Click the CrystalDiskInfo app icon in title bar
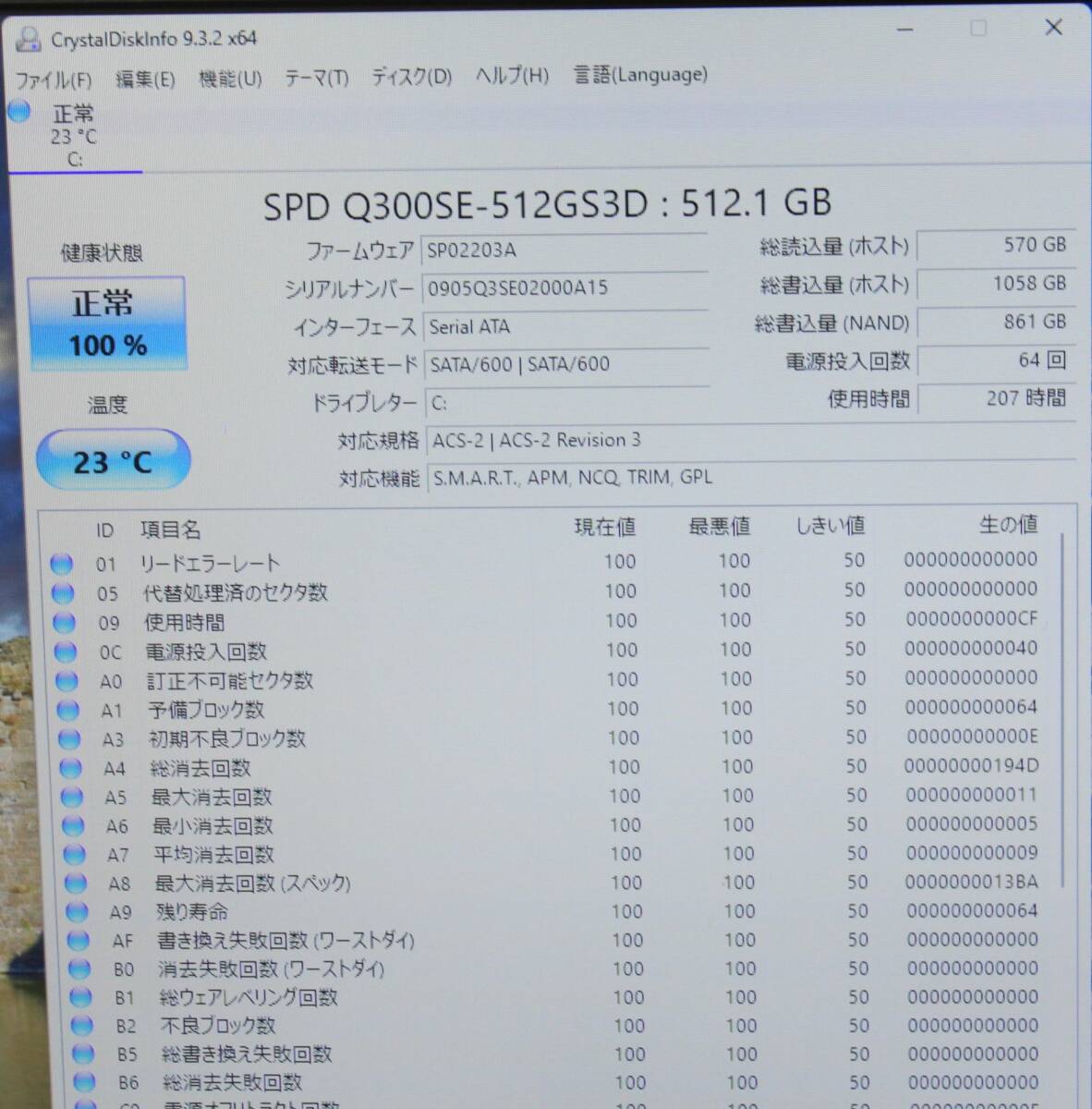 (30, 39)
